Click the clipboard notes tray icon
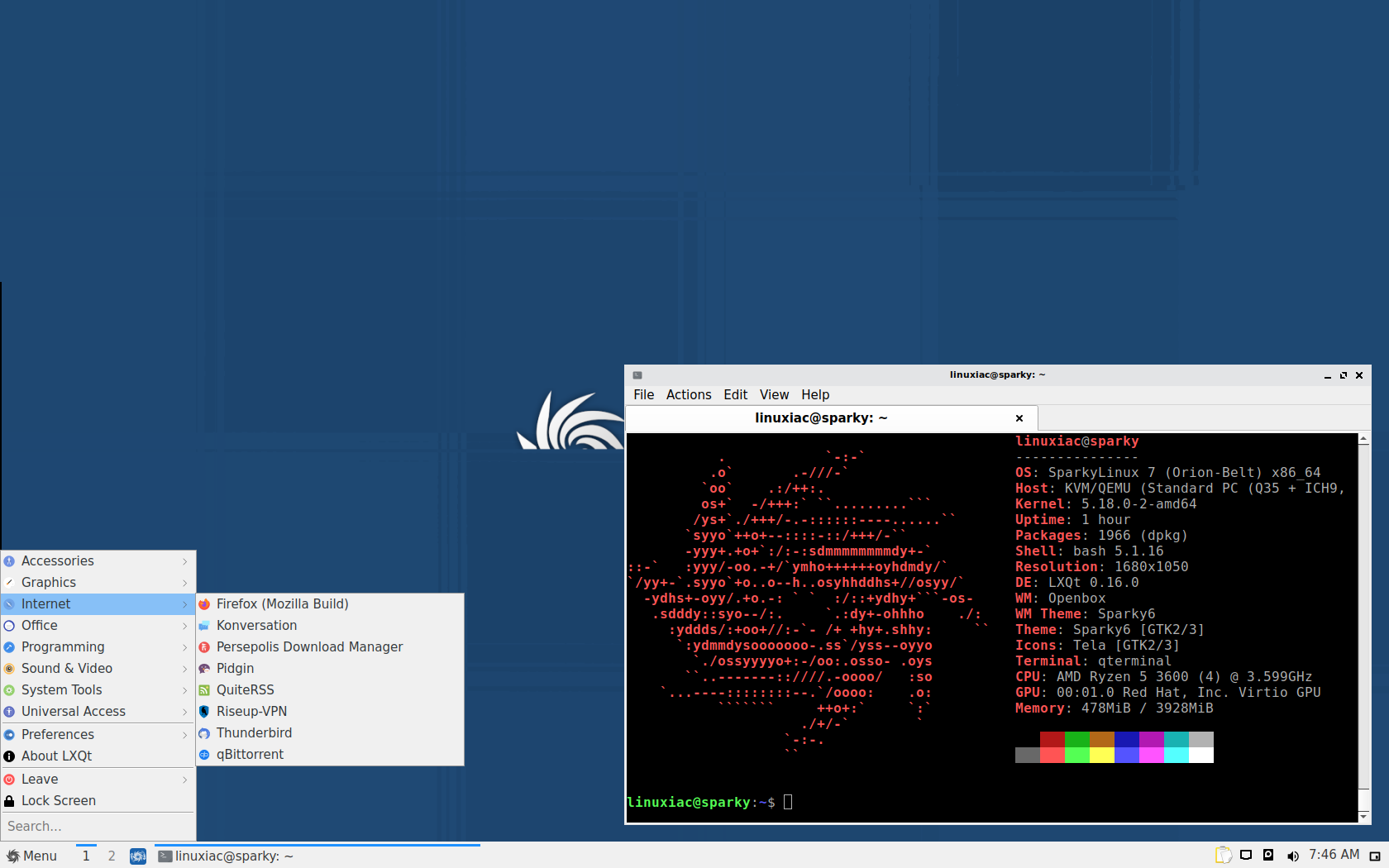The image size is (1389, 868). pyautogui.click(x=1224, y=856)
